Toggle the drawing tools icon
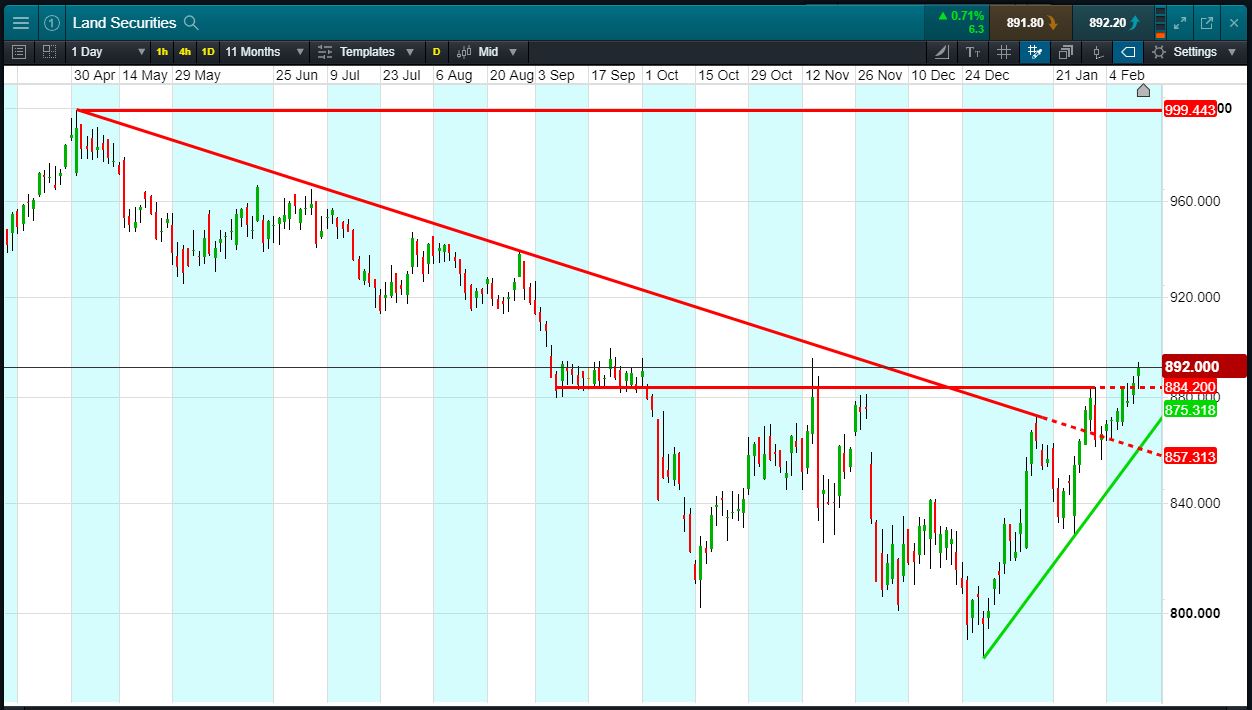Viewport: 1252px width, 710px height. [1035, 51]
